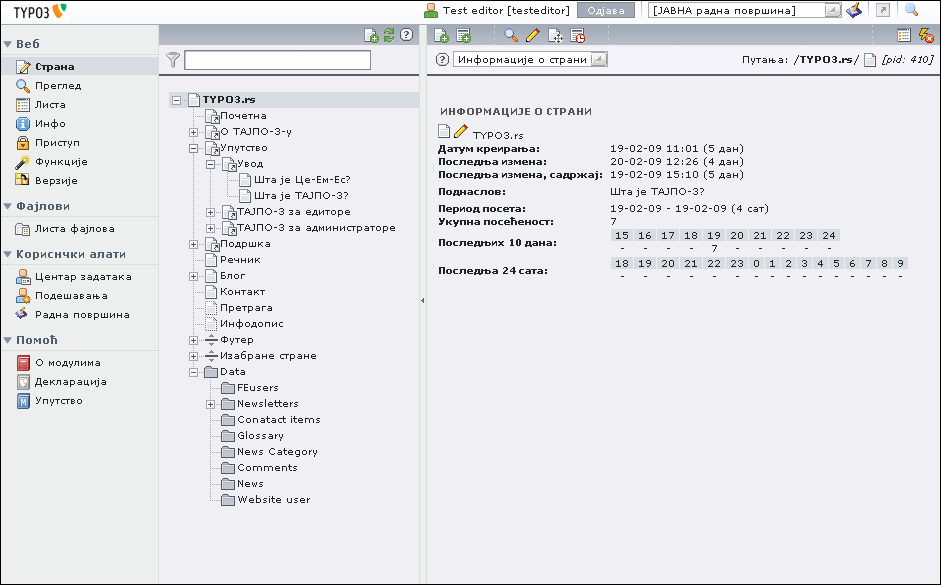
Task: Click the green refresh page tree icon
Action: point(389,35)
